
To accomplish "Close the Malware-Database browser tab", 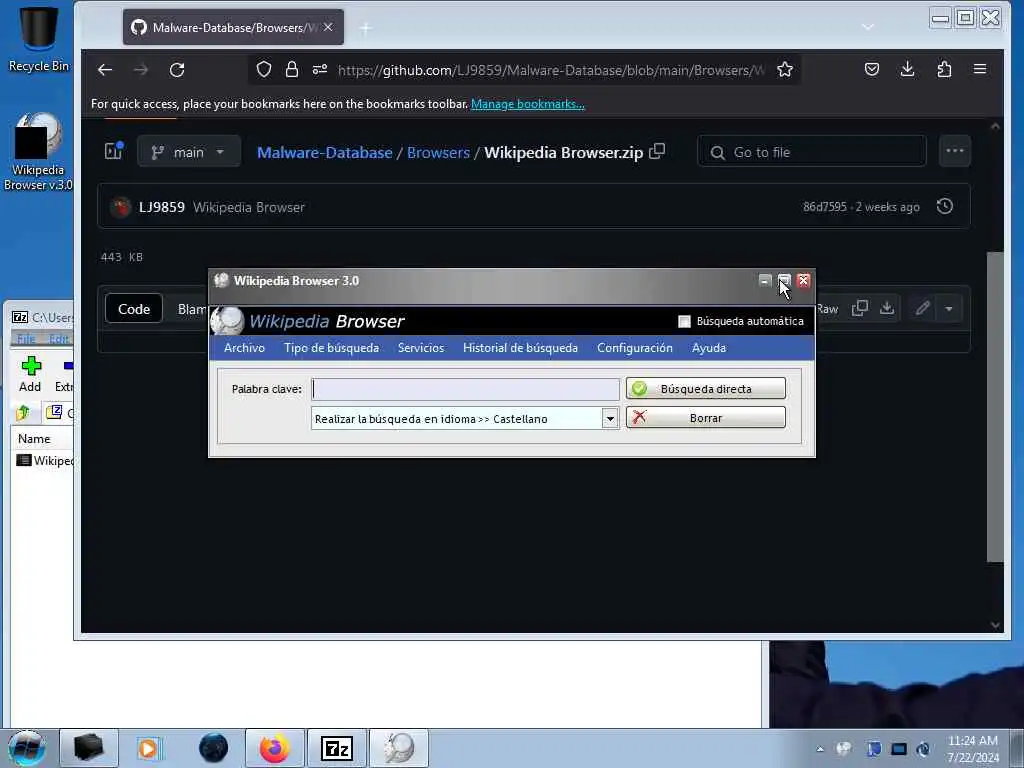I will [x=328, y=27].
